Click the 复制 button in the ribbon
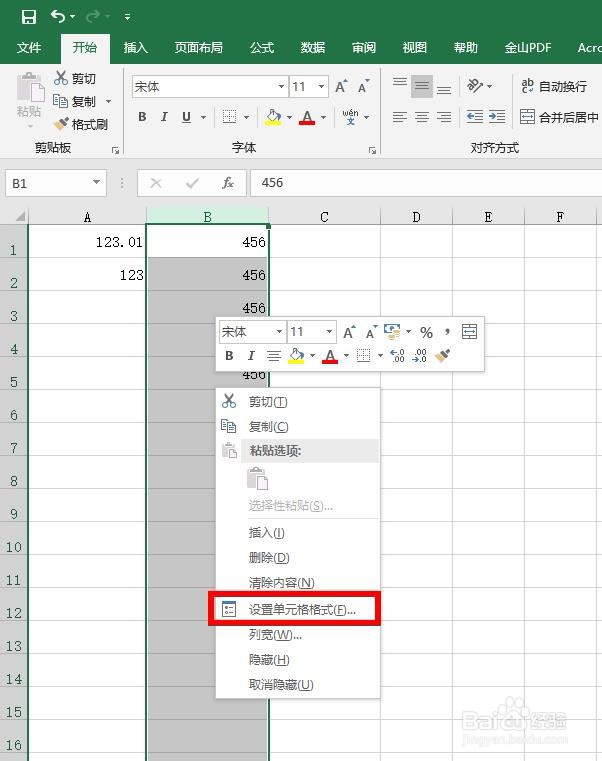Viewport: 602px width, 761px height. click(x=75, y=101)
